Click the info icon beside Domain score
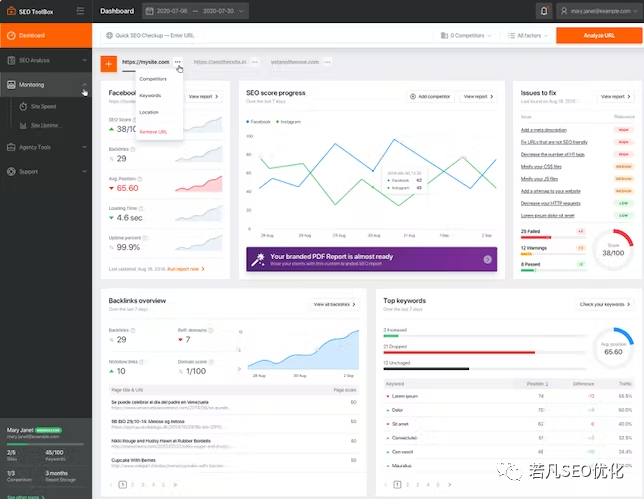The image size is (644, 499). 211,362
